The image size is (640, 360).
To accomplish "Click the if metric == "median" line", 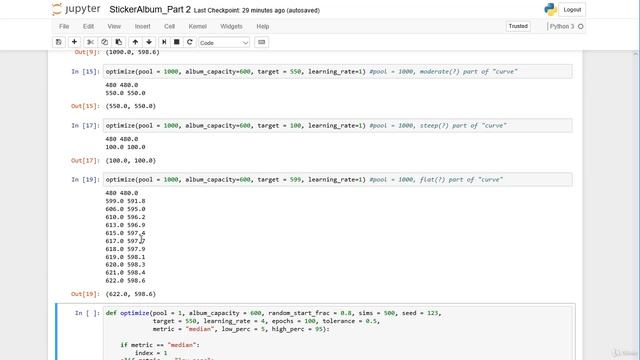I will [x=160, y=345].
